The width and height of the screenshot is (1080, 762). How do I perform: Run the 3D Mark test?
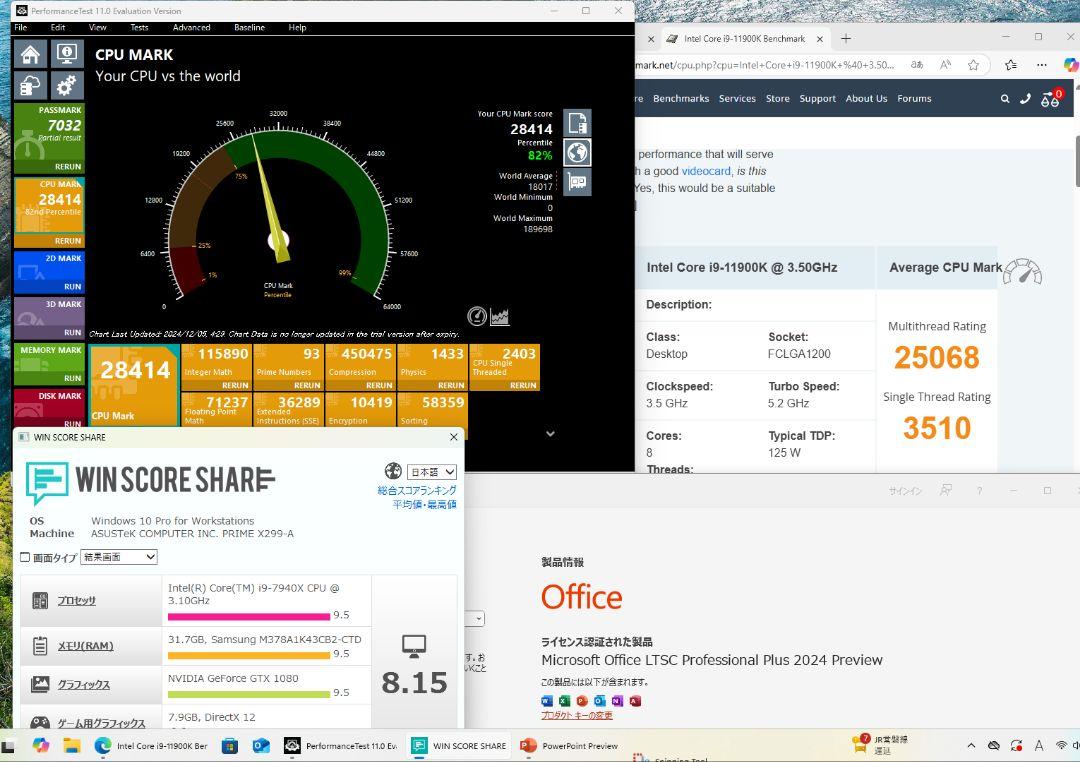point(72,332)
